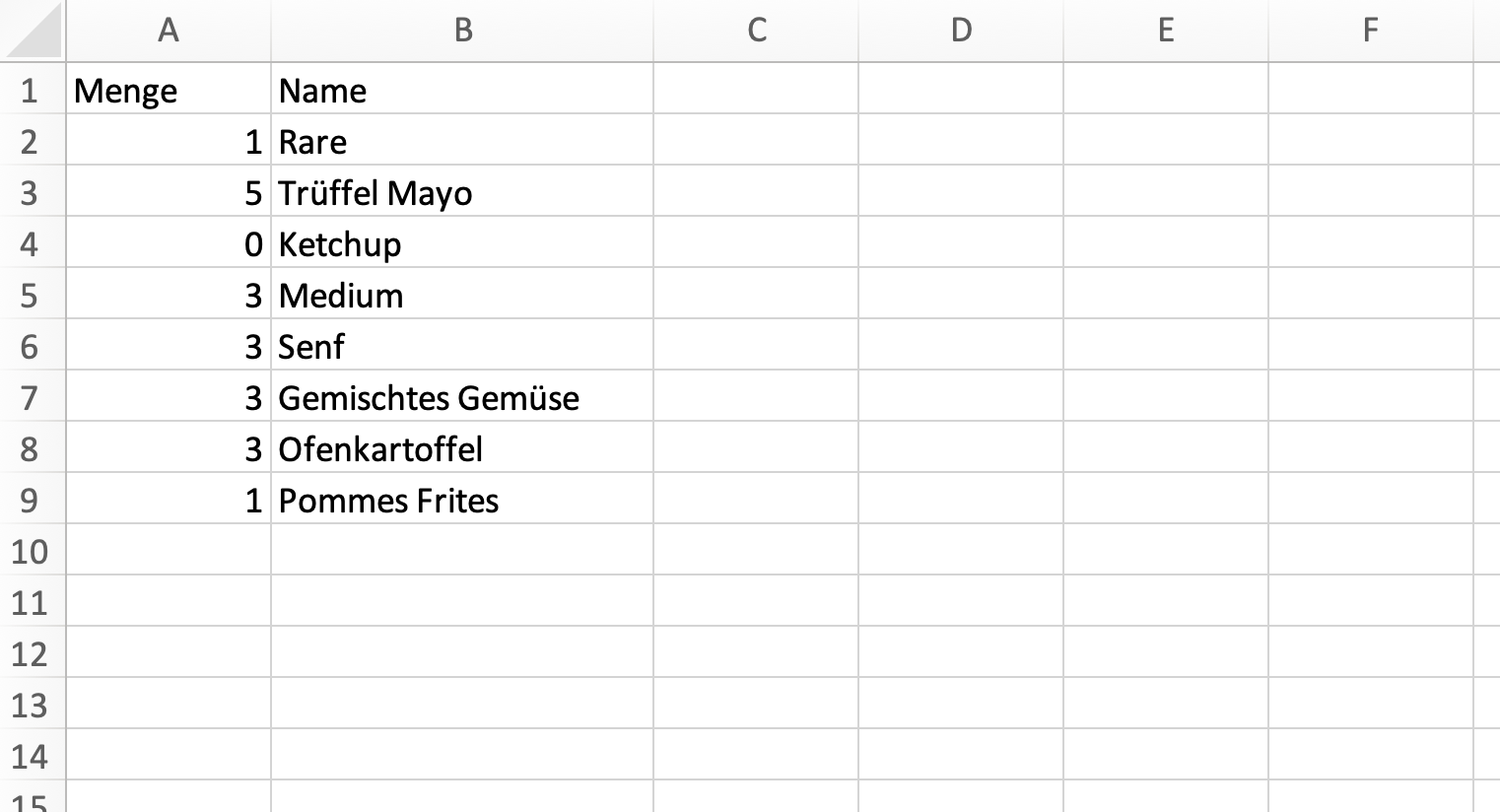The width and height of the screenshot is (1500, 812).
Task: Select the Ketchup cell
Action: click(462, 242)
